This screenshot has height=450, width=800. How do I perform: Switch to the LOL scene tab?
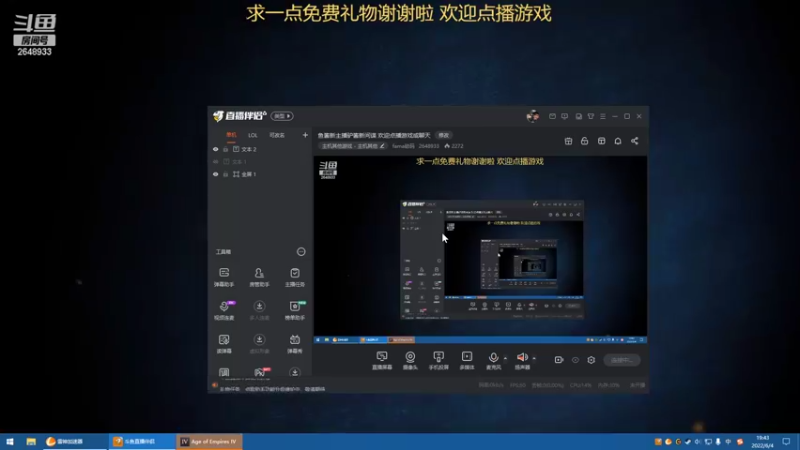[253, 135]
